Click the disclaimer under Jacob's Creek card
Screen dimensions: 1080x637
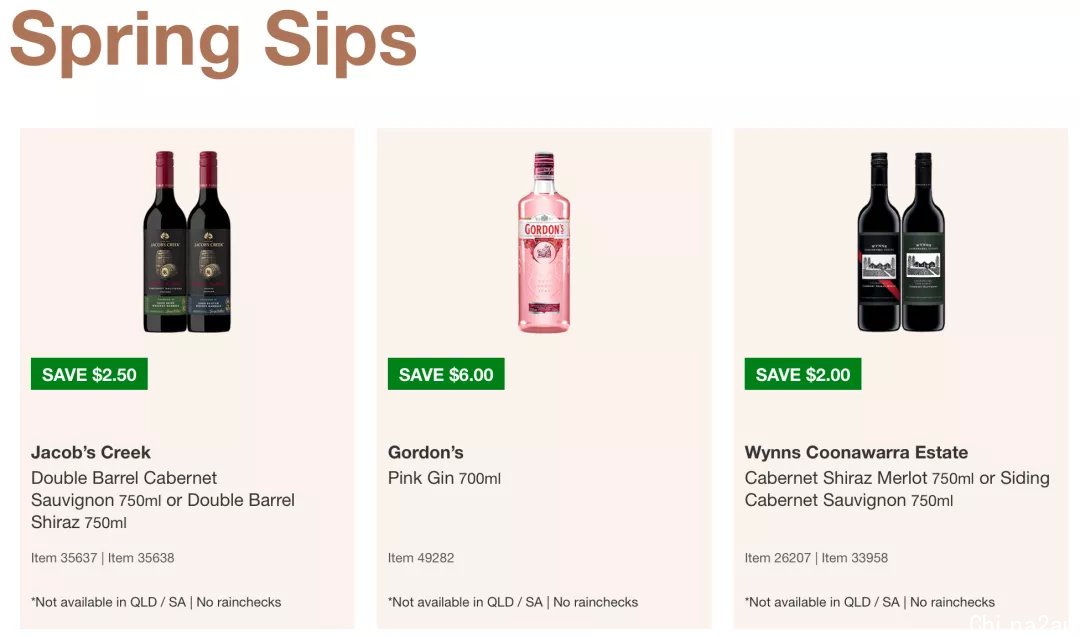pyautogui.click(x=156, y=602)
